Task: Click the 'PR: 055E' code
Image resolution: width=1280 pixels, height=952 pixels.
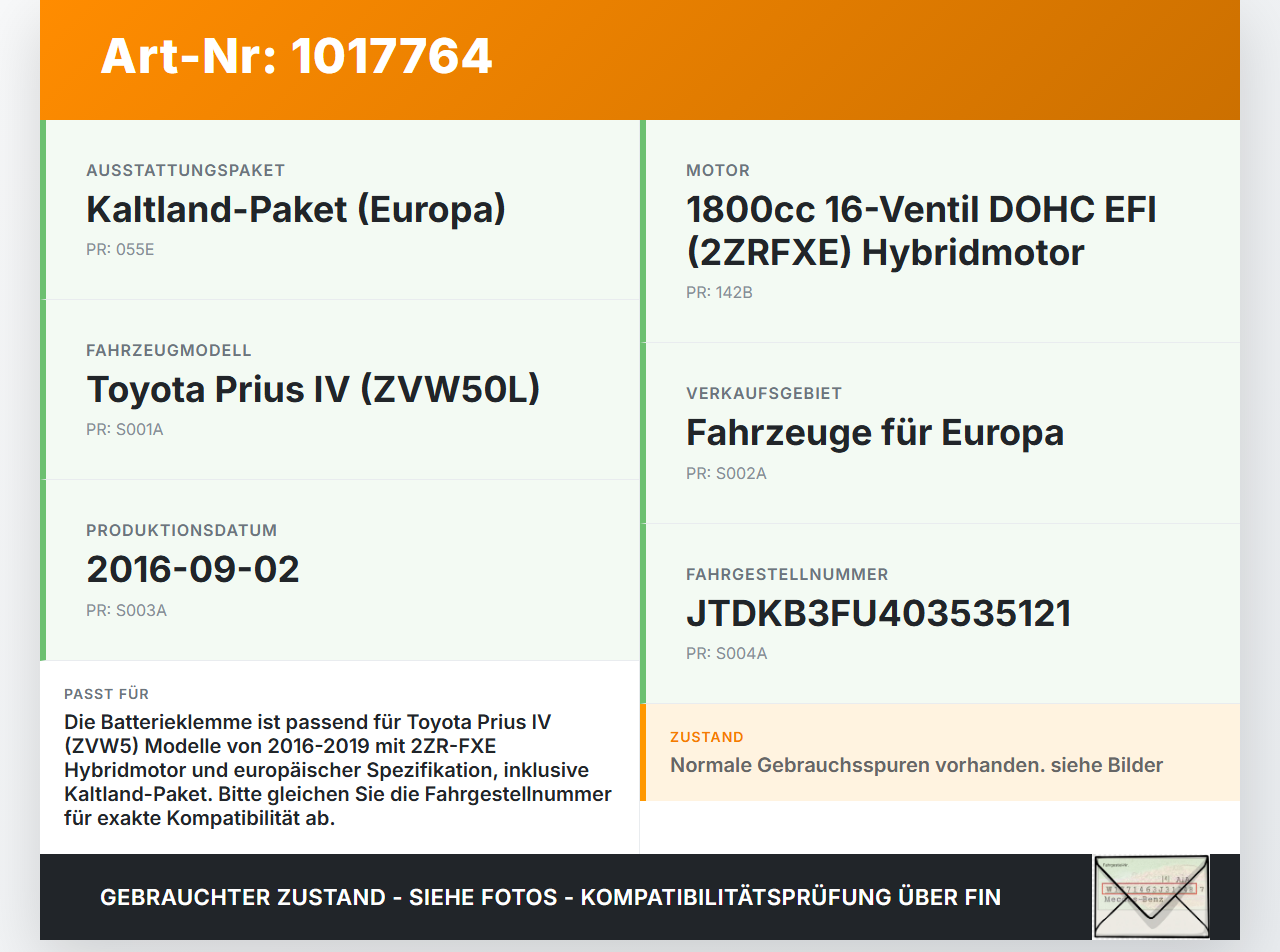Action: (120, 249)
